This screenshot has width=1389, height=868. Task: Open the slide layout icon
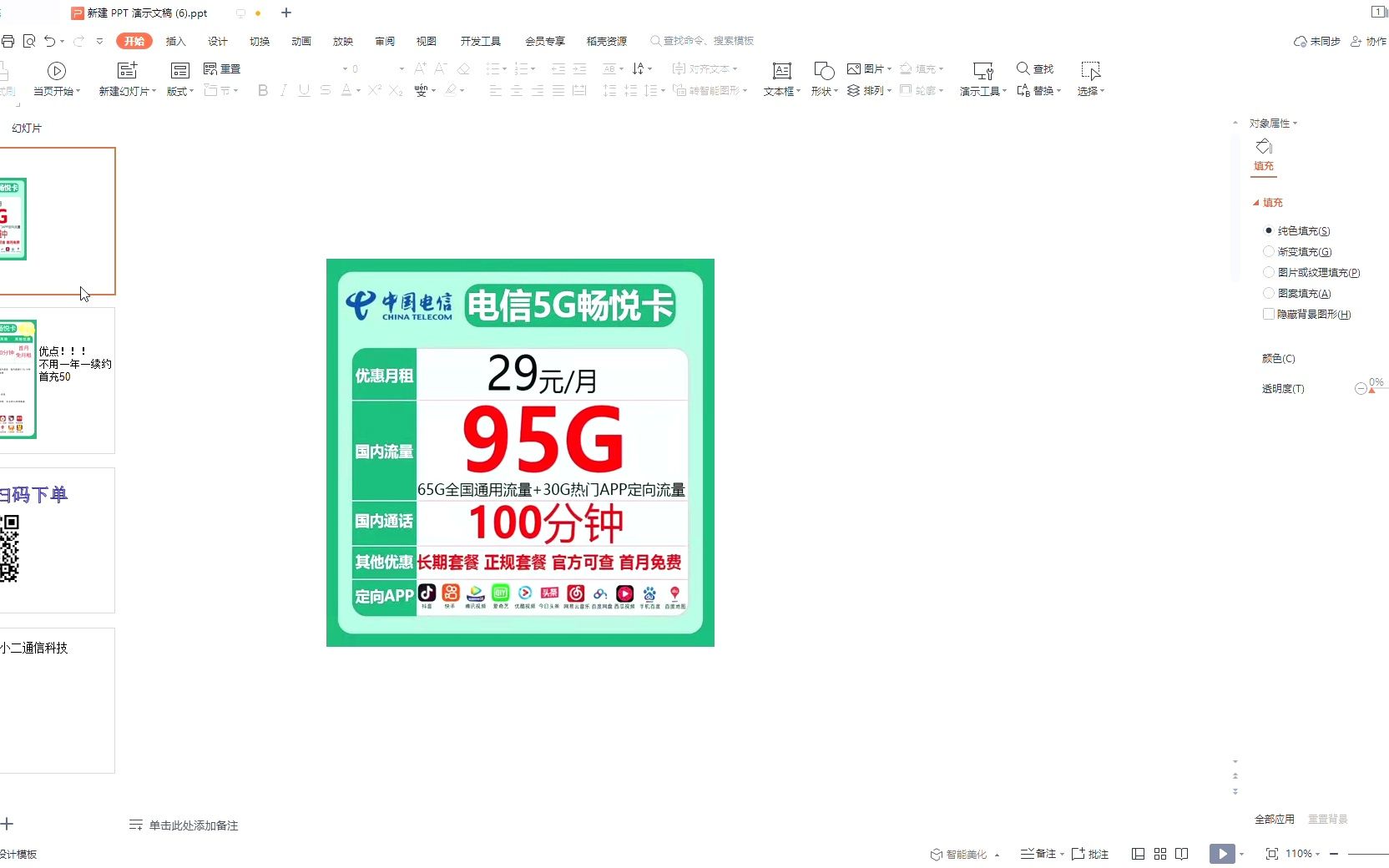point(179,70)
